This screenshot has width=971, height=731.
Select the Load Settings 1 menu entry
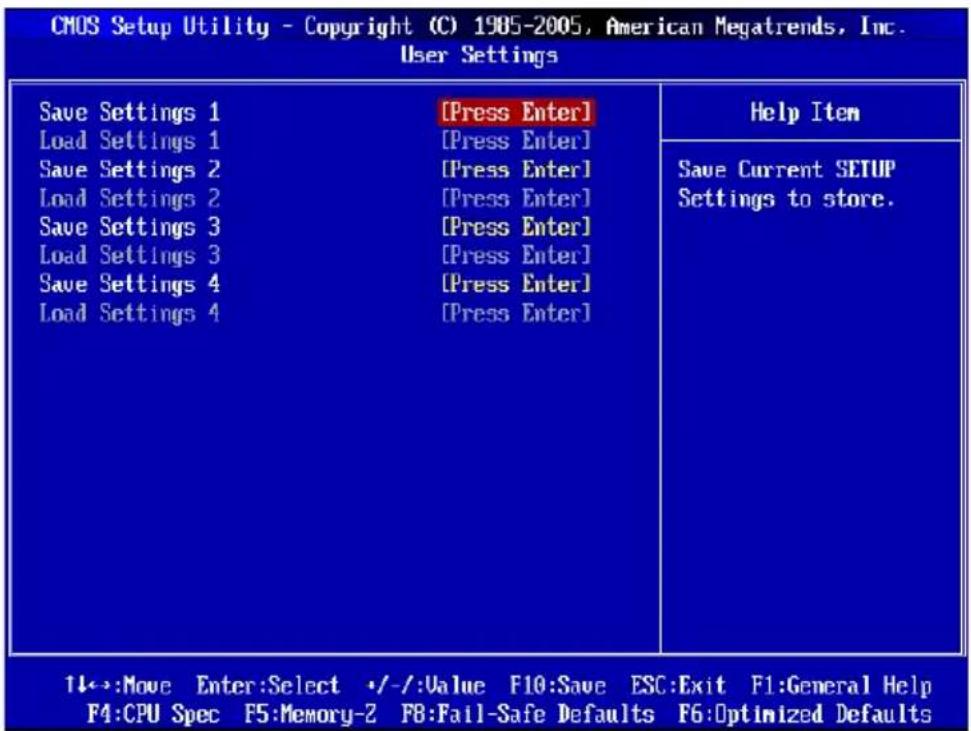tap(129, 141)
